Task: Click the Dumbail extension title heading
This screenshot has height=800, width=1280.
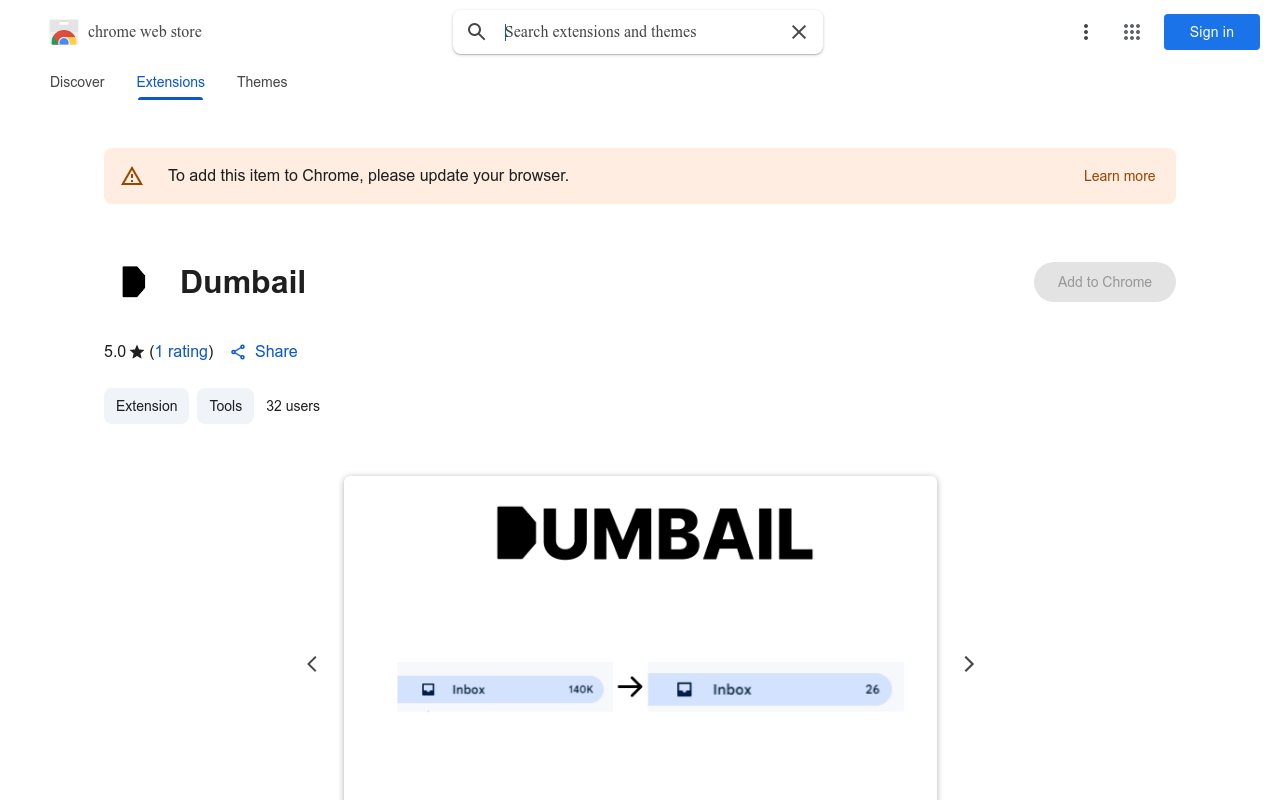Action: 243,282
